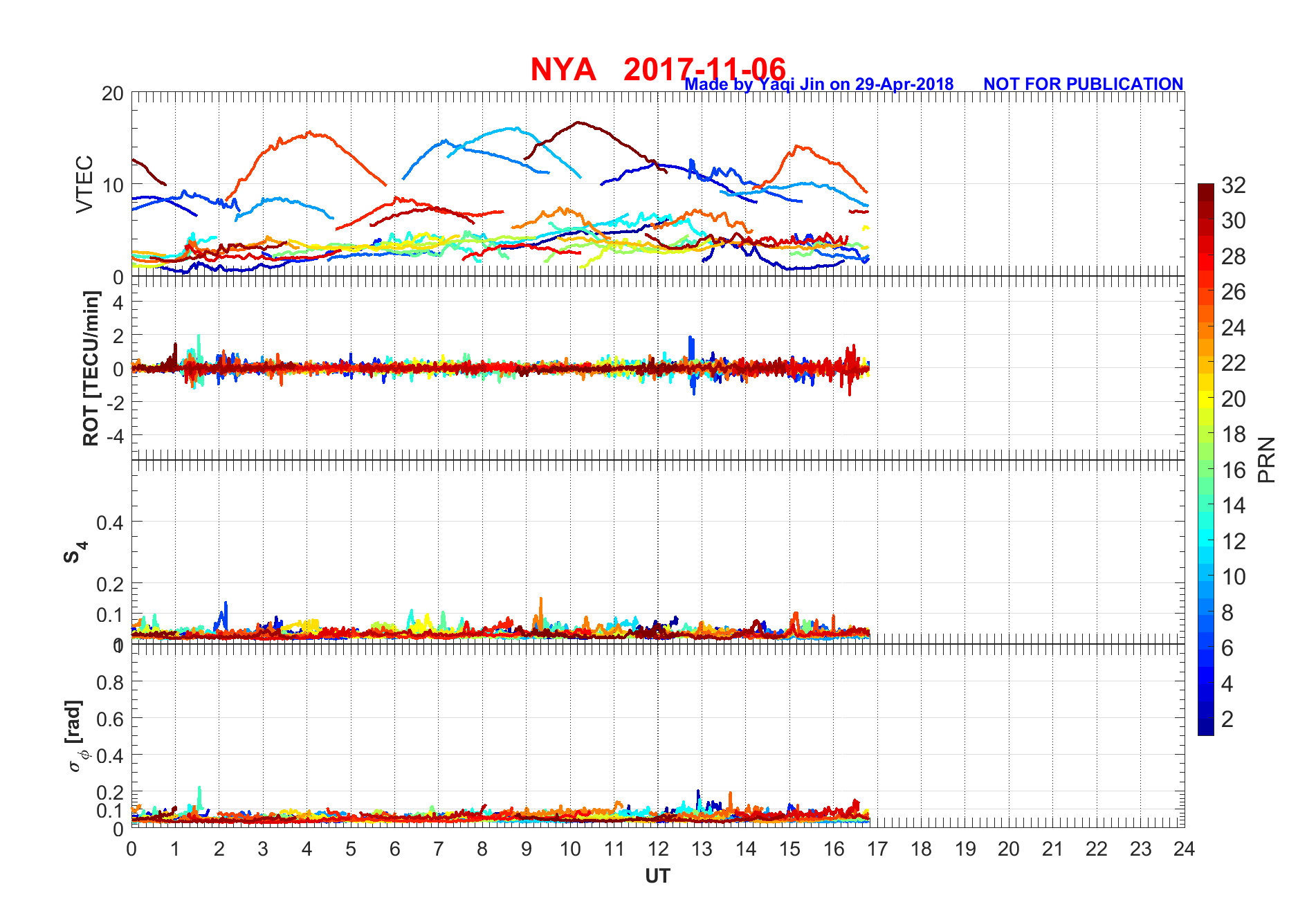The height and width of the screenshot is (920, 1316).
Task: Click the "2" tick on the ROT axis
Action: pos(118,335)
